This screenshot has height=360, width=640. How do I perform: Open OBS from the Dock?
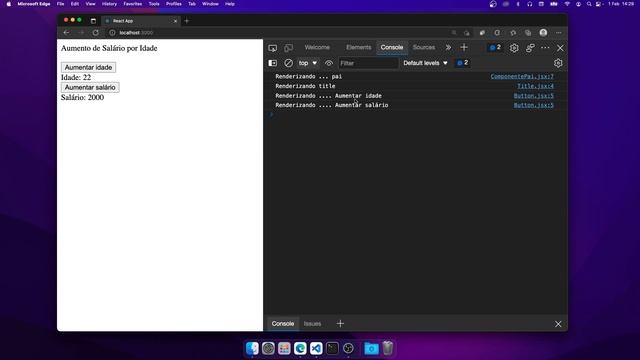tap(348, 348)
